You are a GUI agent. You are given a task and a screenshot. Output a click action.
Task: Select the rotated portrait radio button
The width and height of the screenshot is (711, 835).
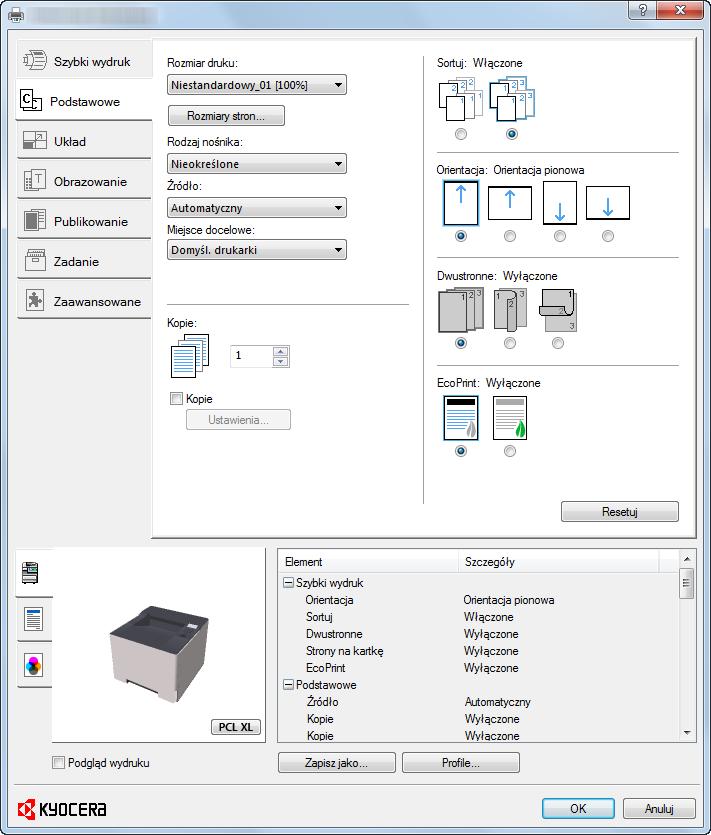click(x=560, y=236)
